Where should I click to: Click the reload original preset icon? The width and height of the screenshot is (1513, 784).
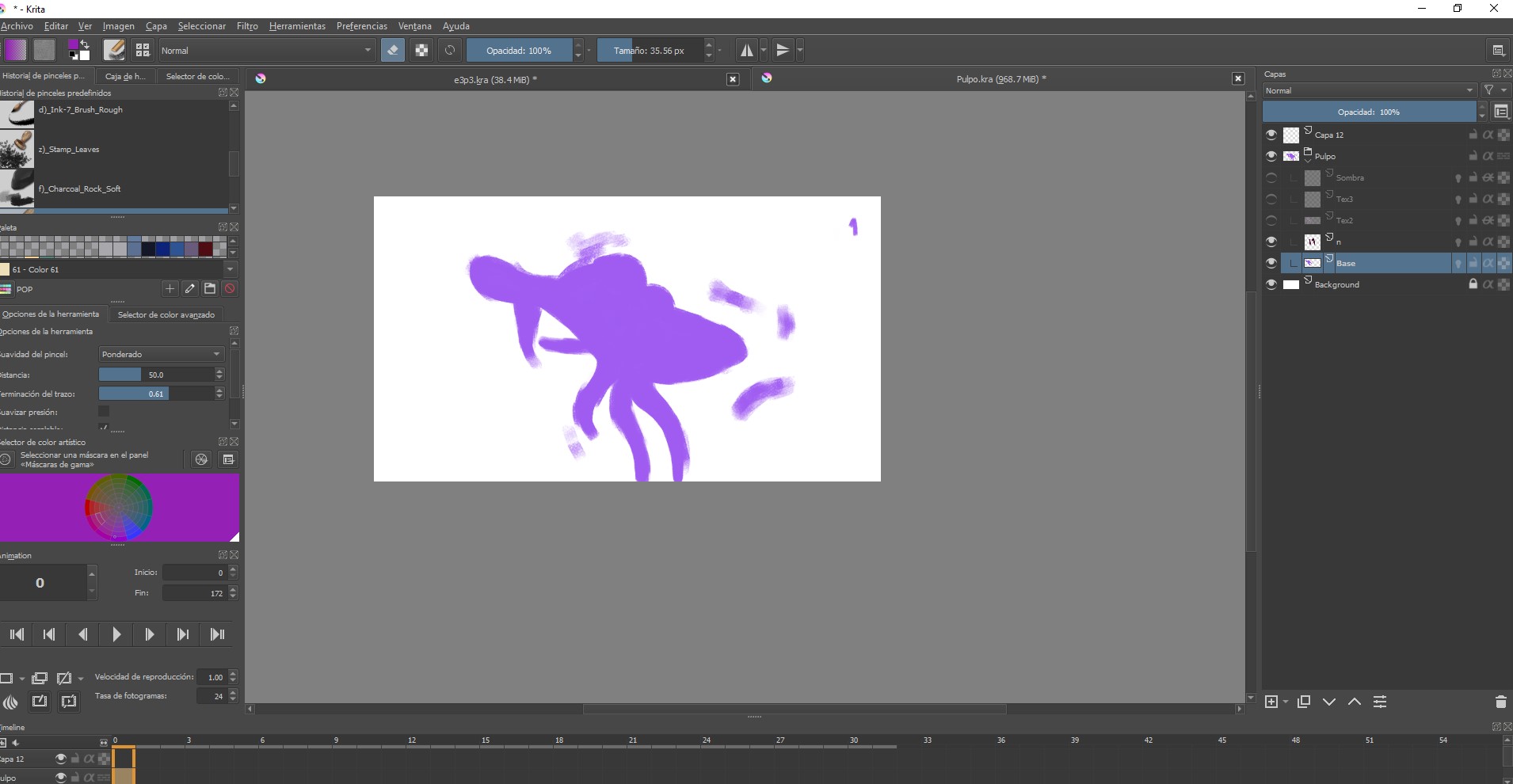[x=450, y=50]
